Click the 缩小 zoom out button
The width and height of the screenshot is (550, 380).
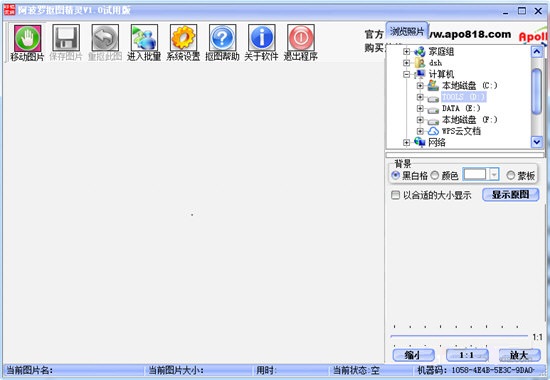click(x=413, y=355)
